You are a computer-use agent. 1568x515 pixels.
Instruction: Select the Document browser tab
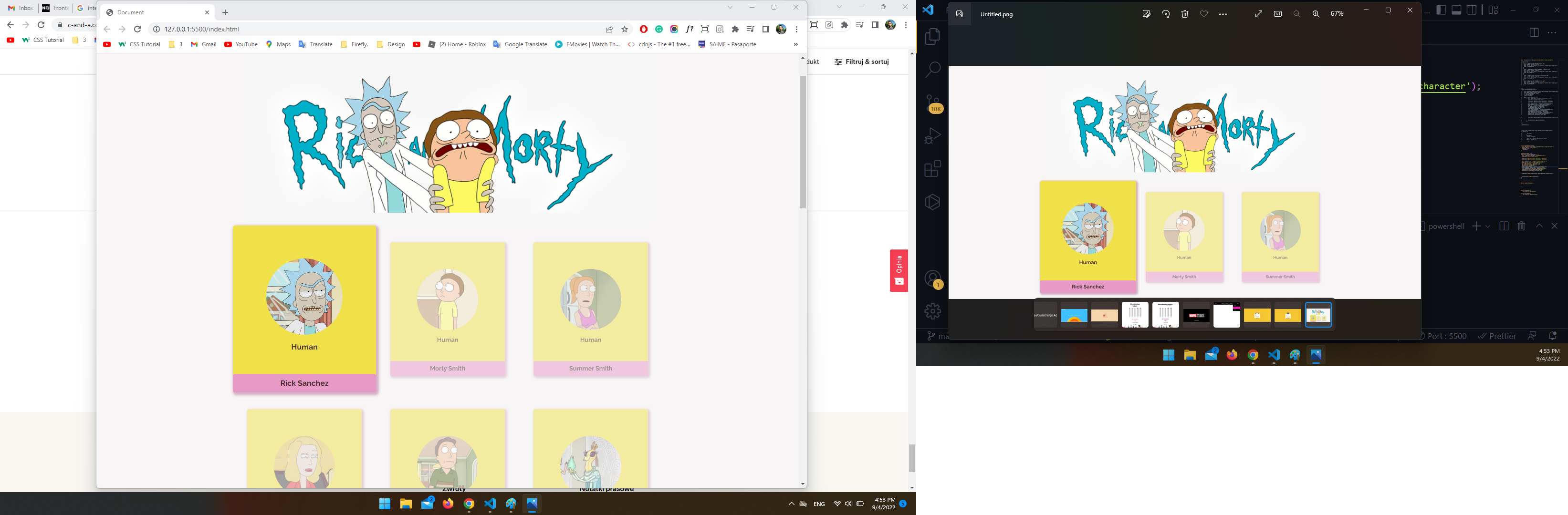pyautogui.click(x=152, y=12)
